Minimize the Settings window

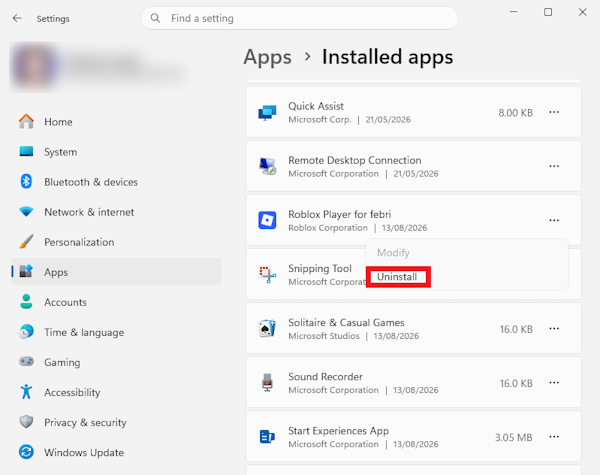pos(514,12)
